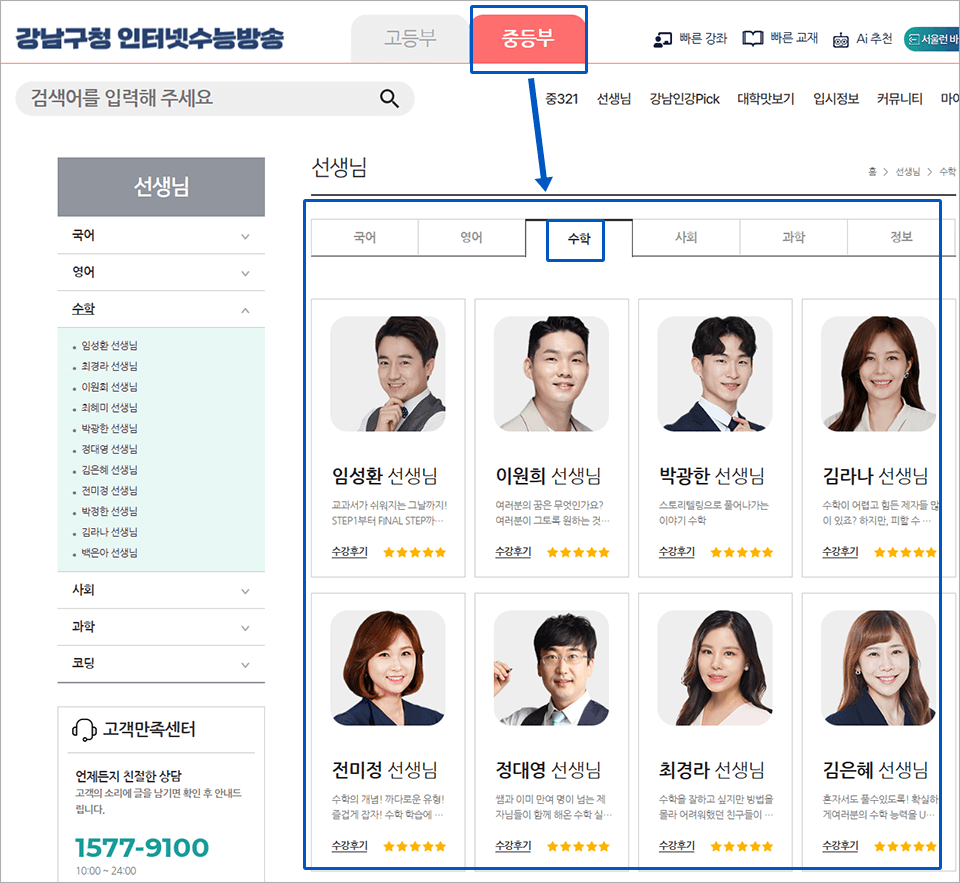
Task: Click 선생님 in breadcrumb
Action: 907,171
